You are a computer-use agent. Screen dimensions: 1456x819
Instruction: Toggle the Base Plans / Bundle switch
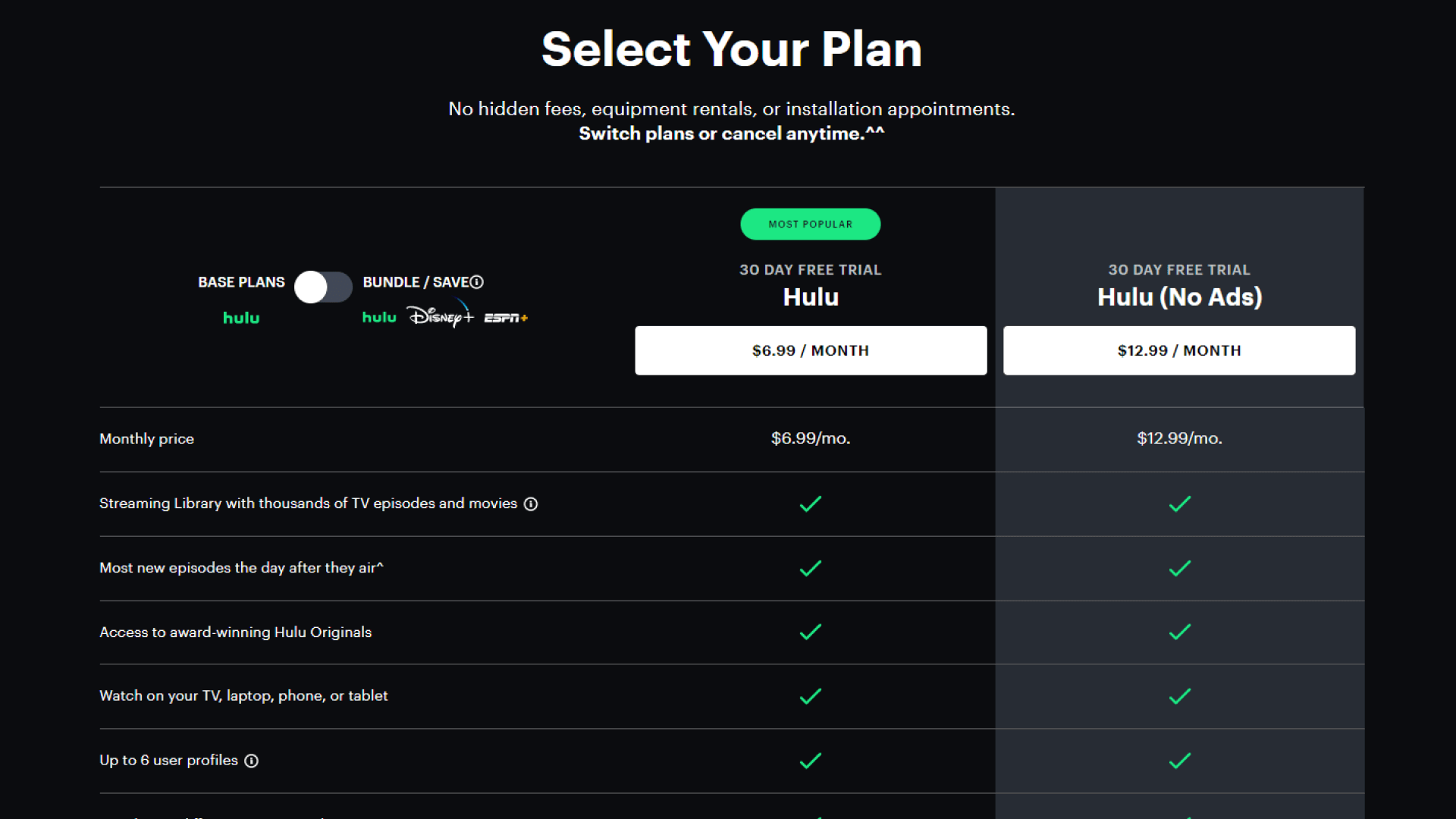pos(323,287)
